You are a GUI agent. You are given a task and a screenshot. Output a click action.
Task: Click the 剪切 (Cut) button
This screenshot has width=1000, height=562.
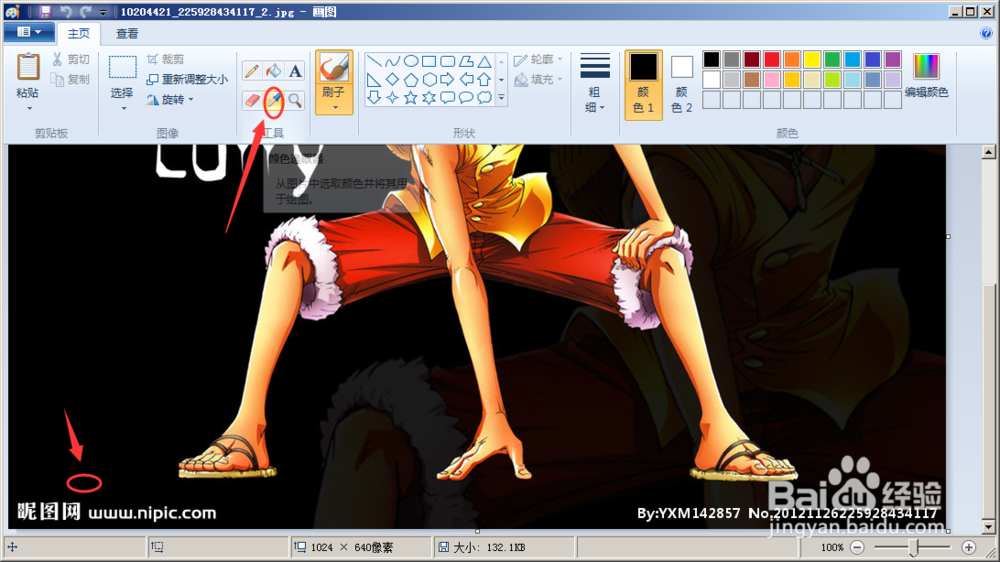[x=71, y=59]
